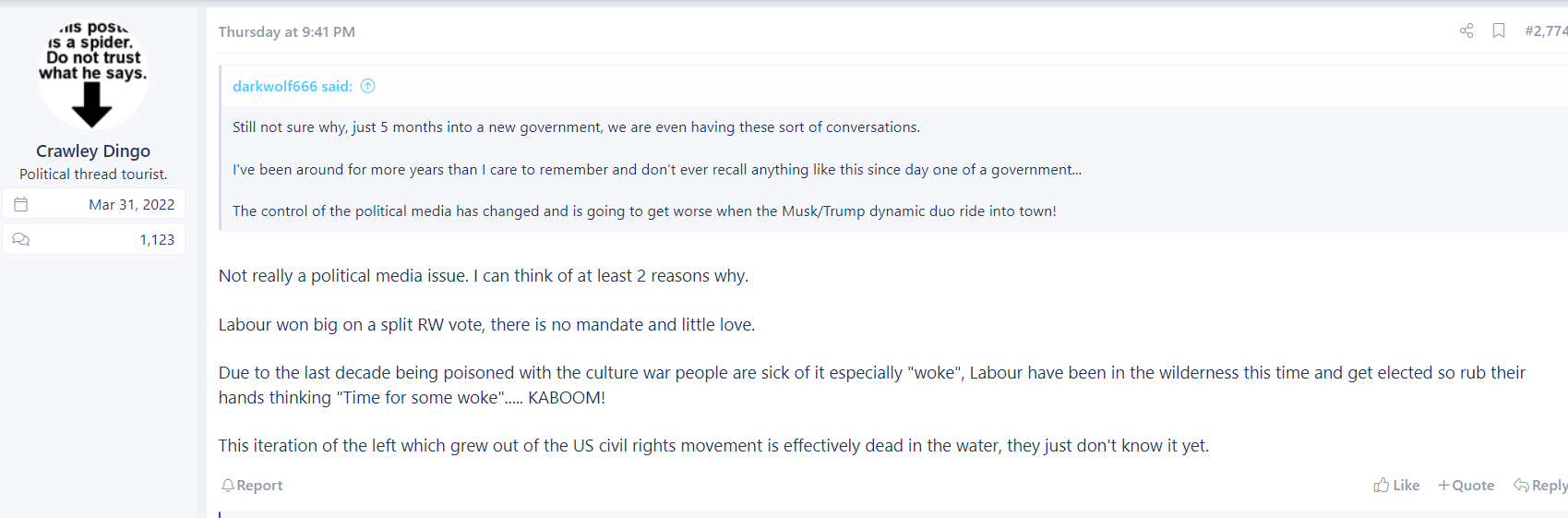Open the Thursday at 9:41 PM timestamp
Image resolution: width=1568 pixels, height=518 pixels.
tap(287, 31)
